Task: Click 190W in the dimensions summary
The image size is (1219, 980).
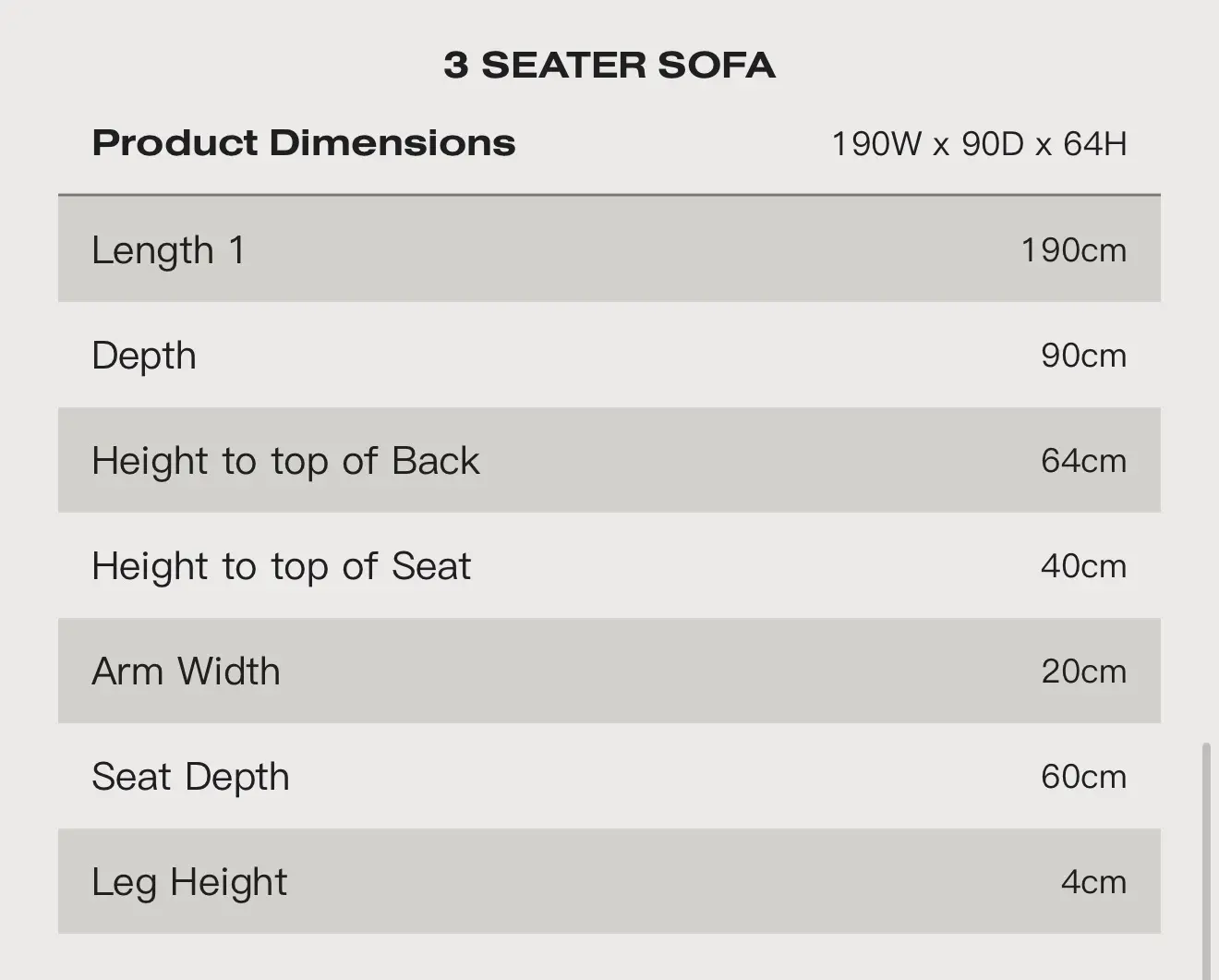Action: click(x=876, y=144)
